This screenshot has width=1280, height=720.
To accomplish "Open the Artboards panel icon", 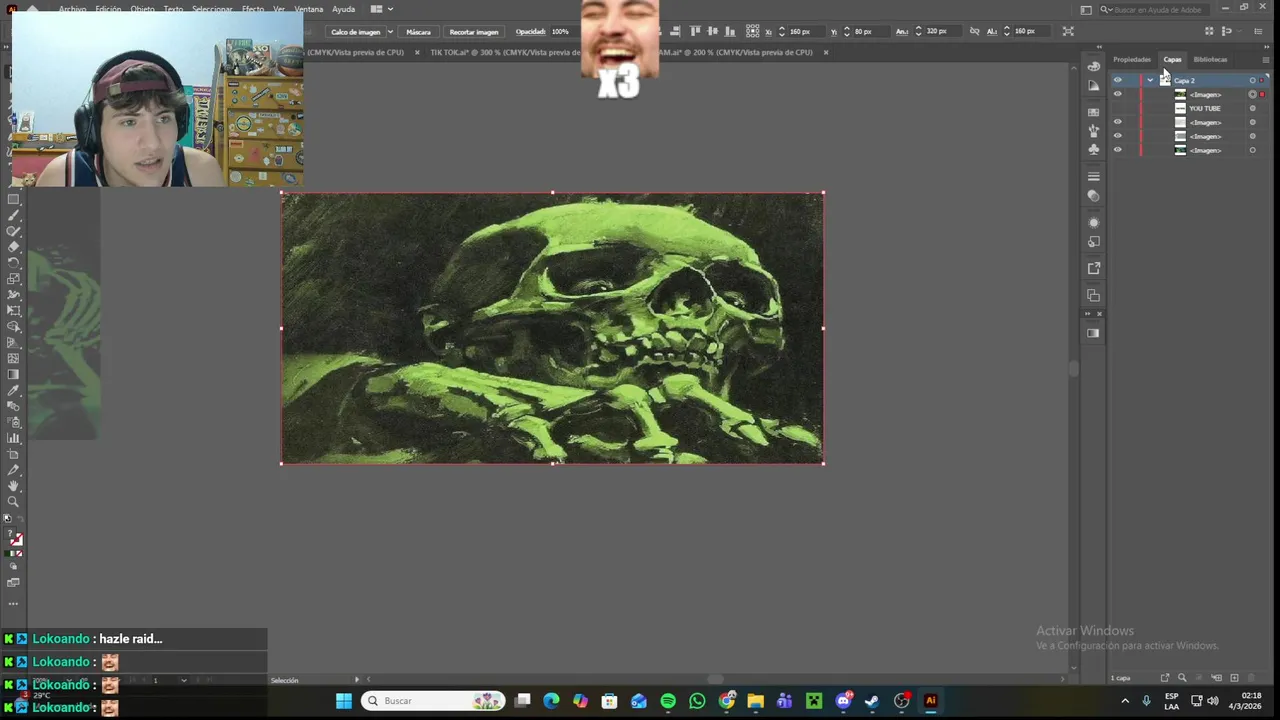I will coord(1093,295).
